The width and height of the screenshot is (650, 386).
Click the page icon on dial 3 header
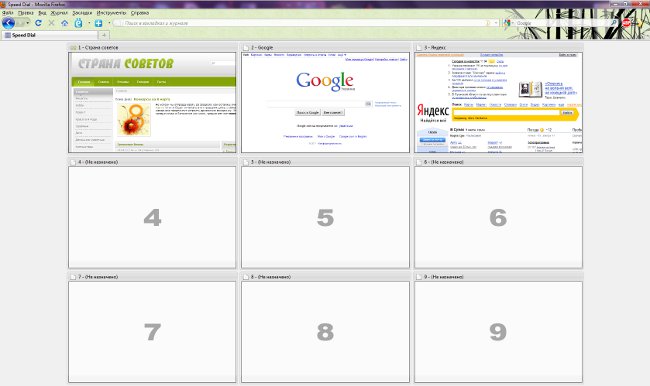click(x=419, y=48)
